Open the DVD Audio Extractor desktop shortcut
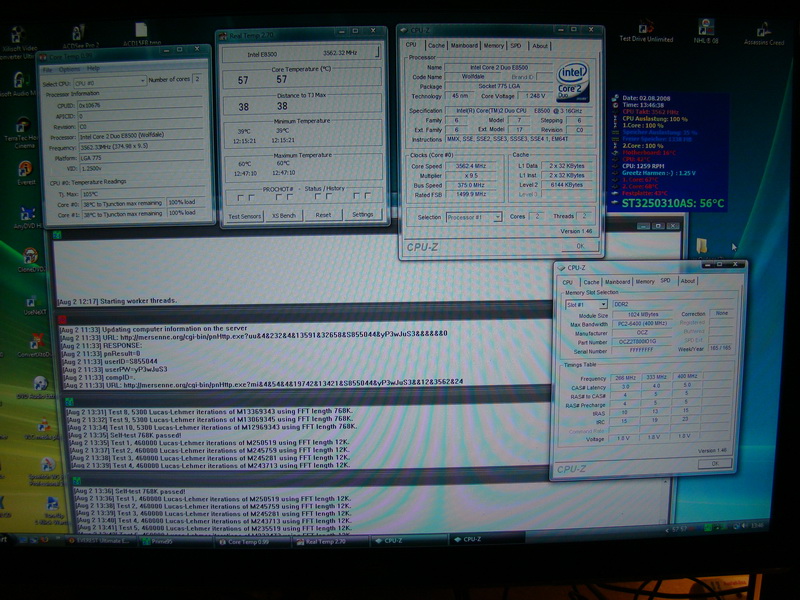 coord(40,383)
